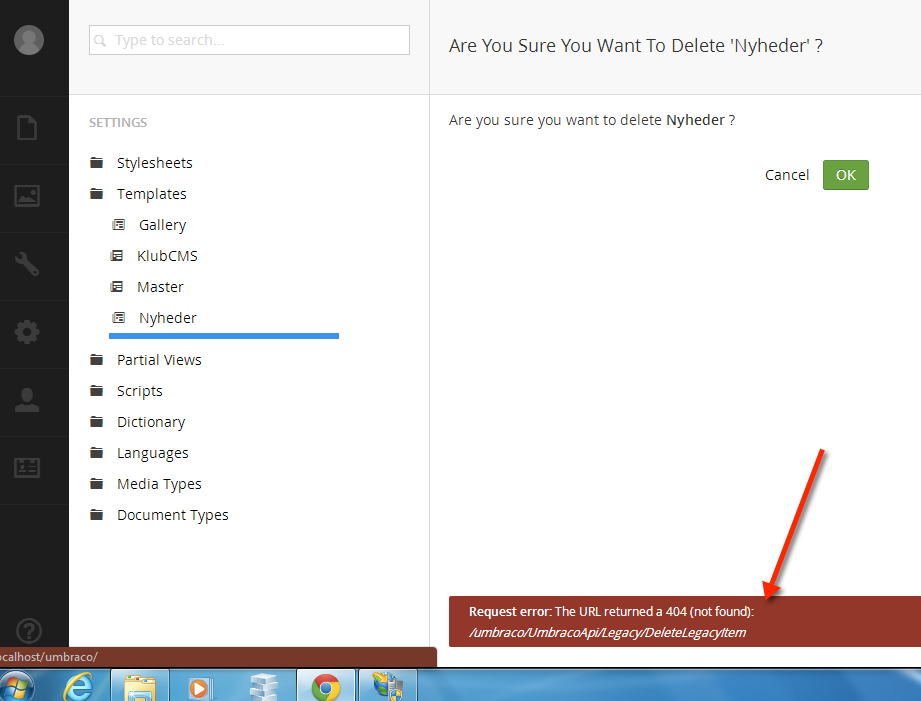Open the globe shield app in taskbar
The image size is (921, 701).
point(388,686)
